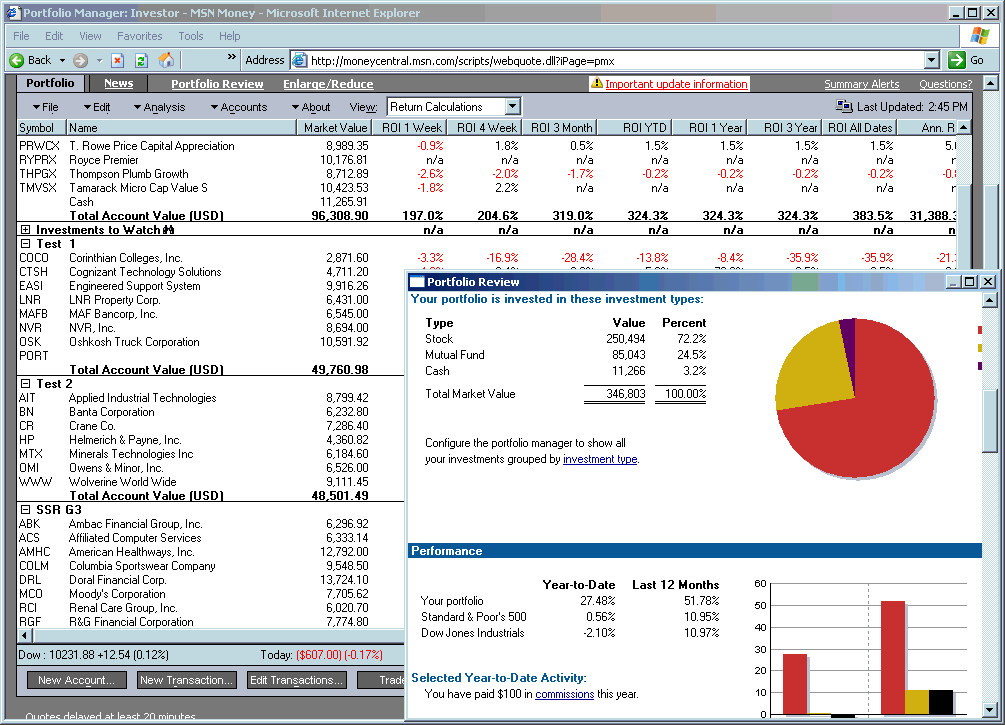The image size is (1005, 725).
Task: Select the Home icon in the toolbar
Action: click(168, 59)
